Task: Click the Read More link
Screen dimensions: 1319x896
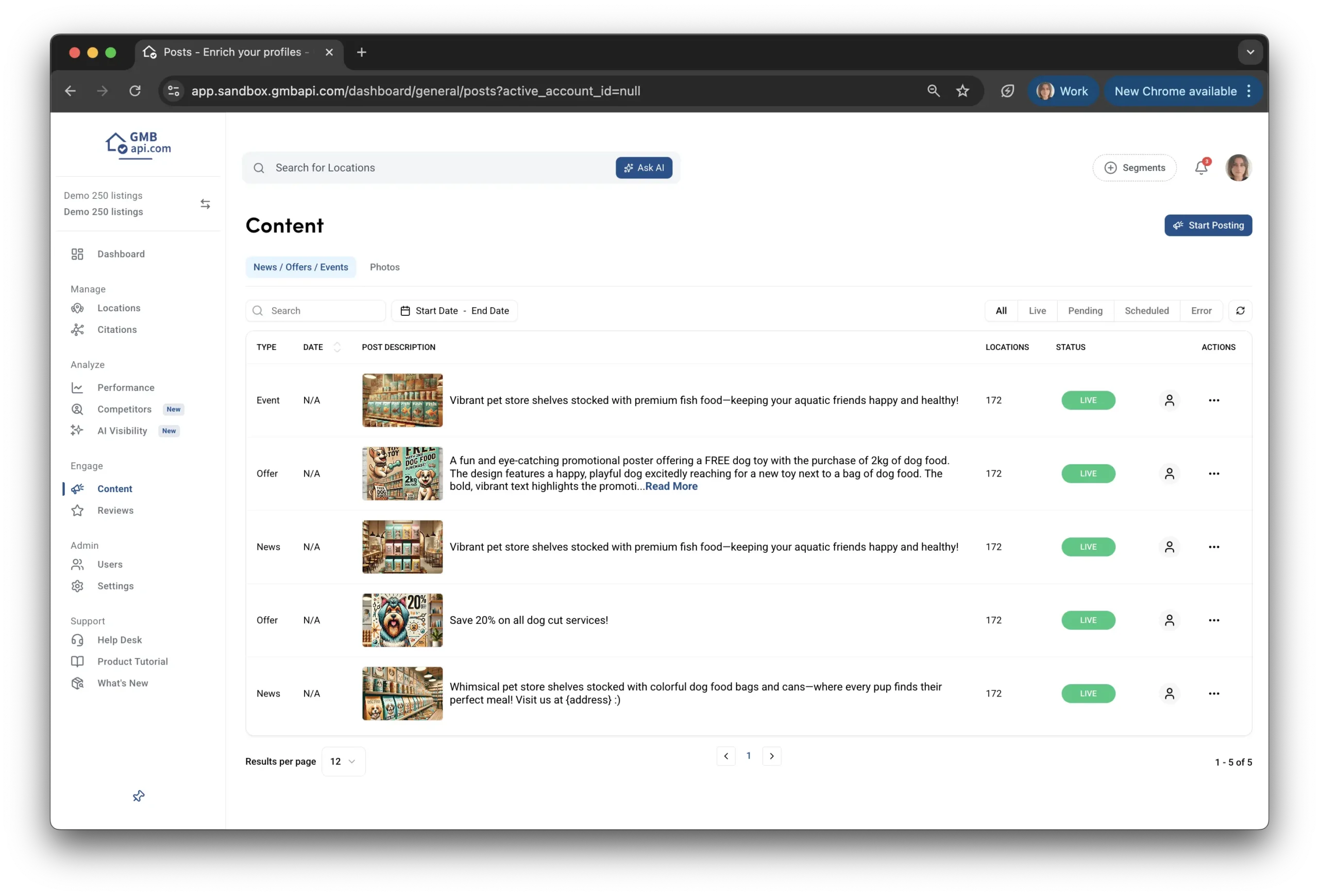Action: coord(671,486)
